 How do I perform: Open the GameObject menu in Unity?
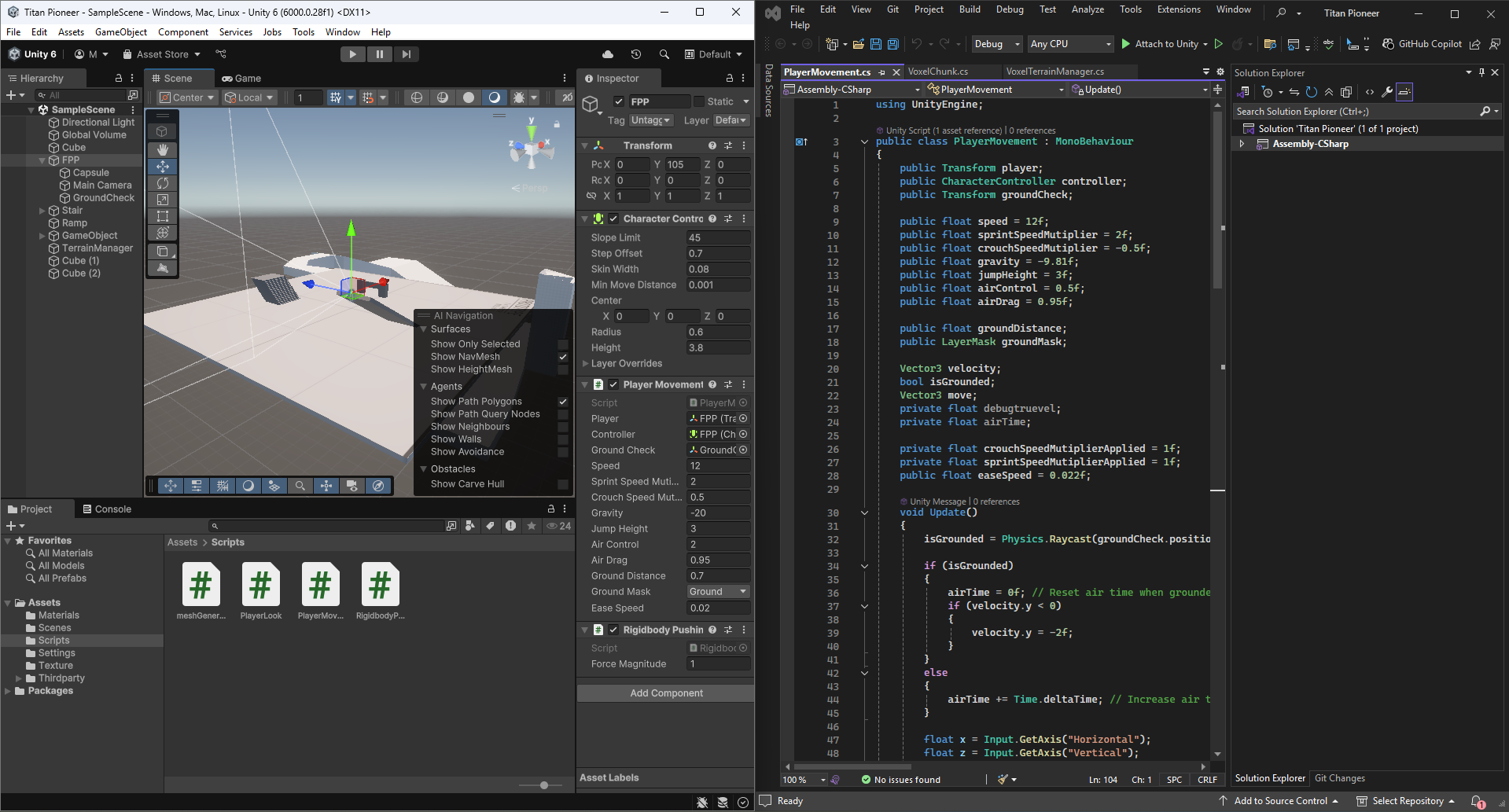[121, 32]
